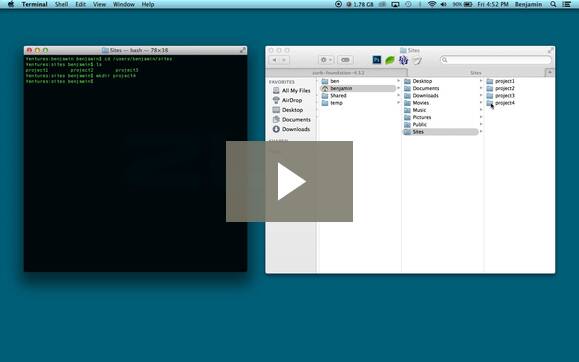This screenshot has width=579, height=362.
Task: Enter full screen in Finder window
Action: pyautogui.click(x=550, y=50)
